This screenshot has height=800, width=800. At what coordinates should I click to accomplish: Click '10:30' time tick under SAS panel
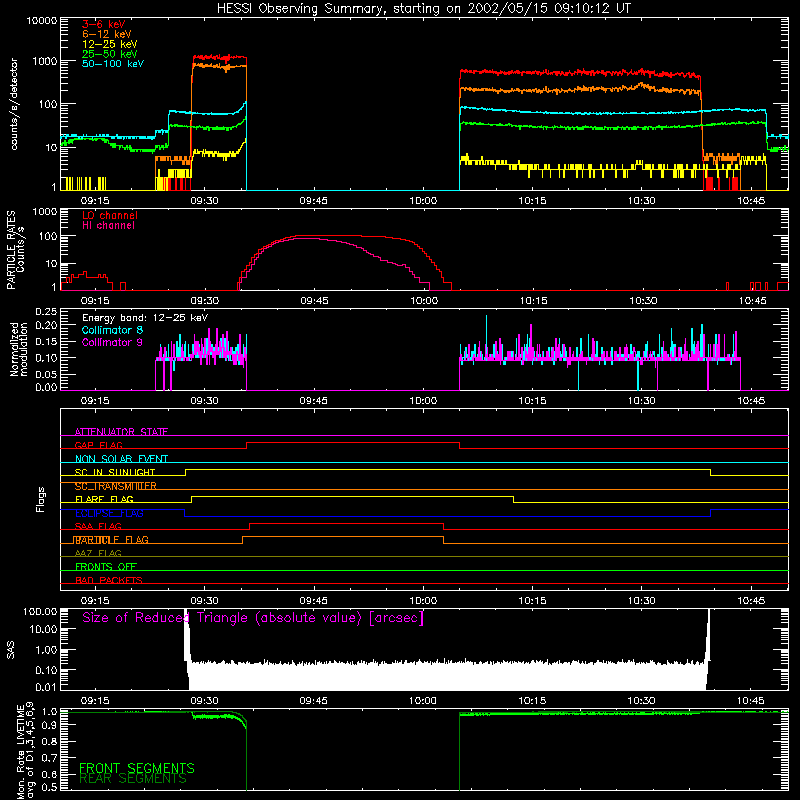click(x=641, y=701)
